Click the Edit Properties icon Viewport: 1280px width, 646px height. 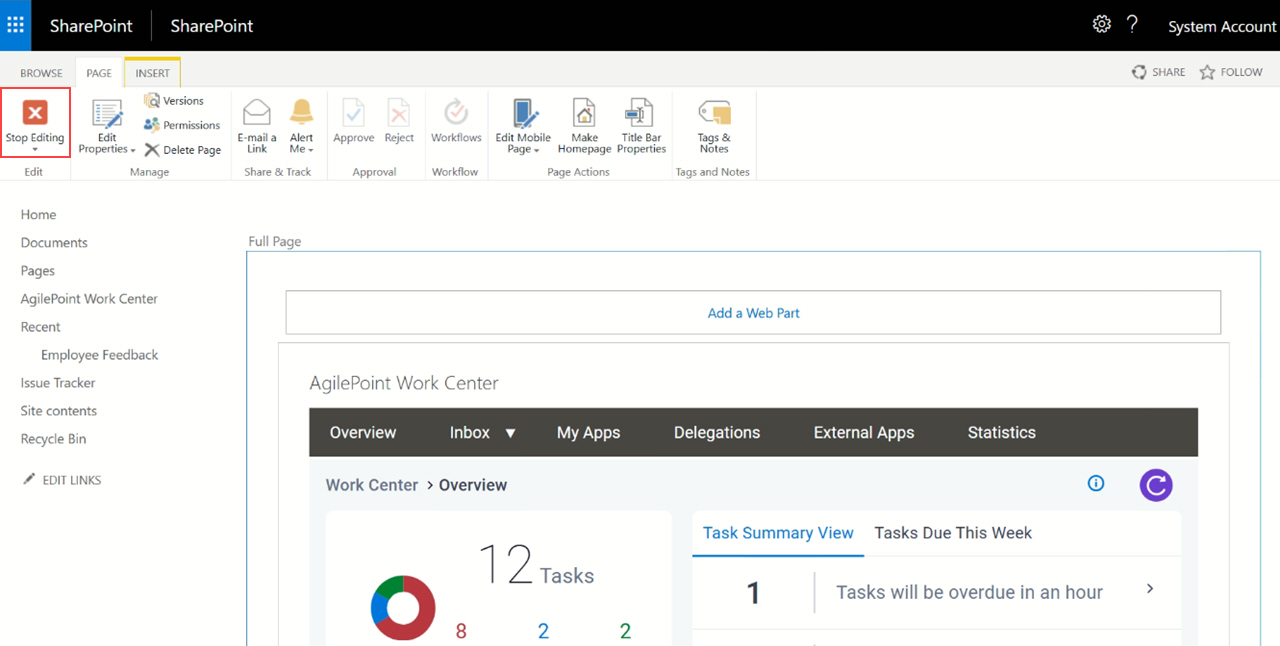107,113
